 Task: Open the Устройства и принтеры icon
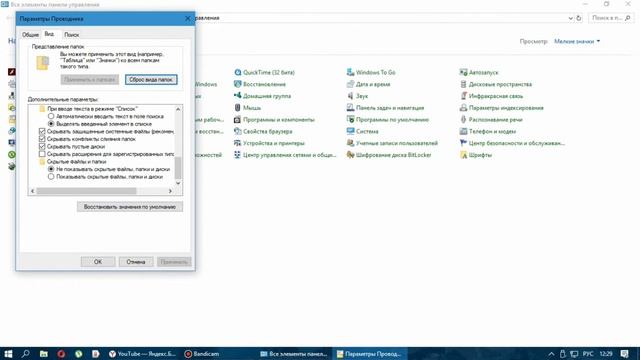click(x=238, y=143)
